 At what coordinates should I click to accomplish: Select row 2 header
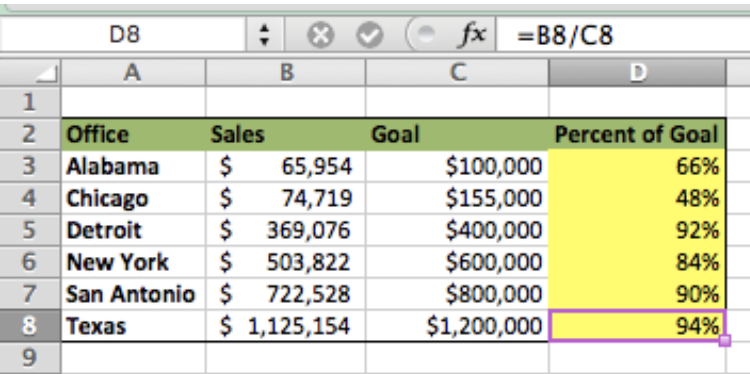[30, 134]
